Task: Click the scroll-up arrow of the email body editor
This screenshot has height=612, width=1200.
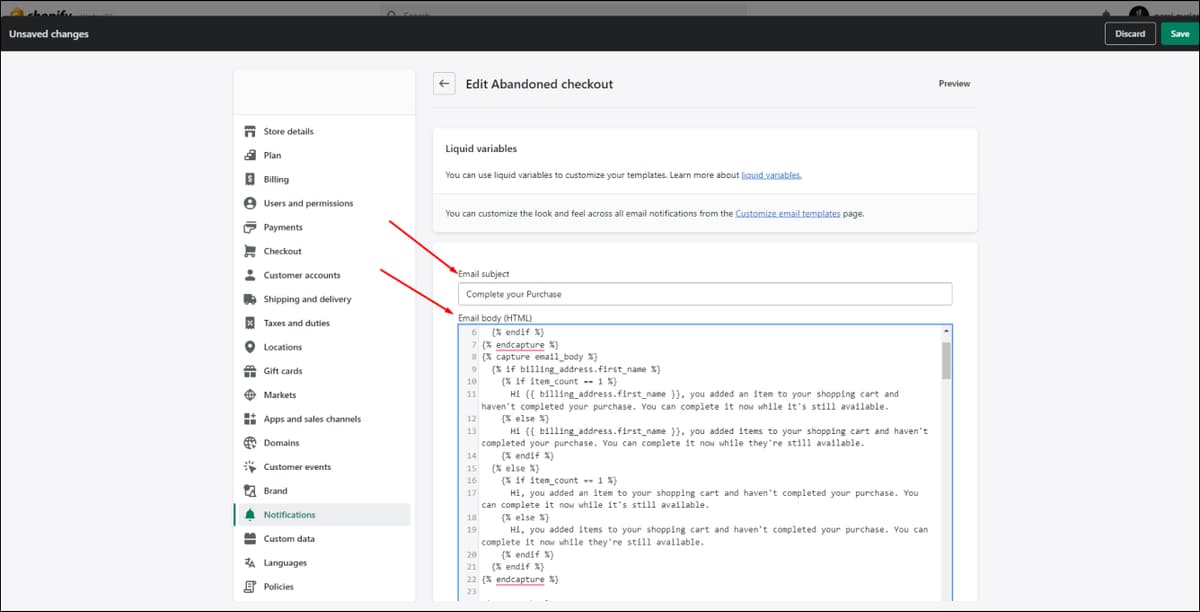Action: point(946,330)
